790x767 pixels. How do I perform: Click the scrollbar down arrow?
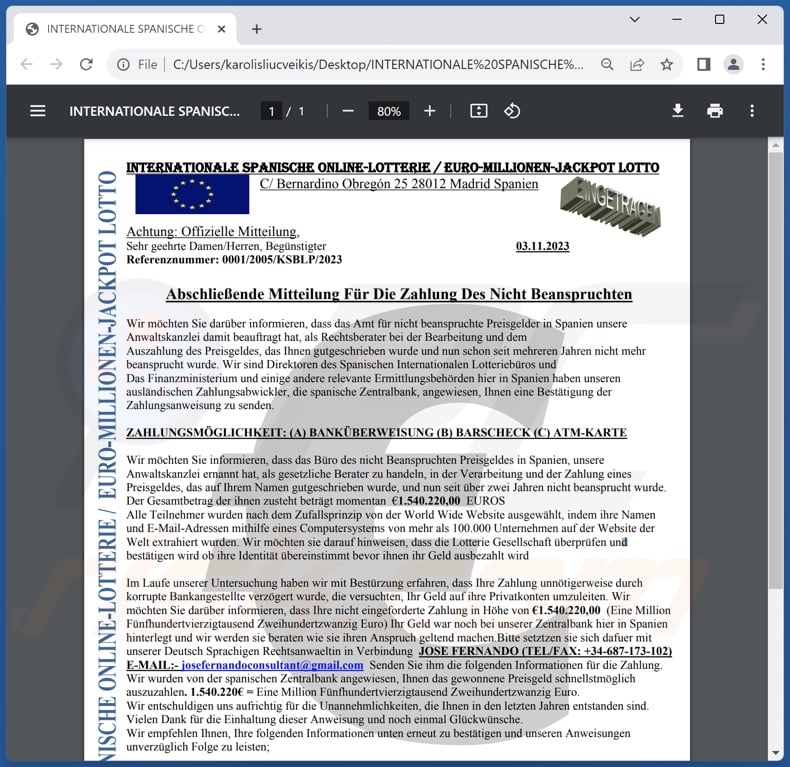[x=776, y=753]
